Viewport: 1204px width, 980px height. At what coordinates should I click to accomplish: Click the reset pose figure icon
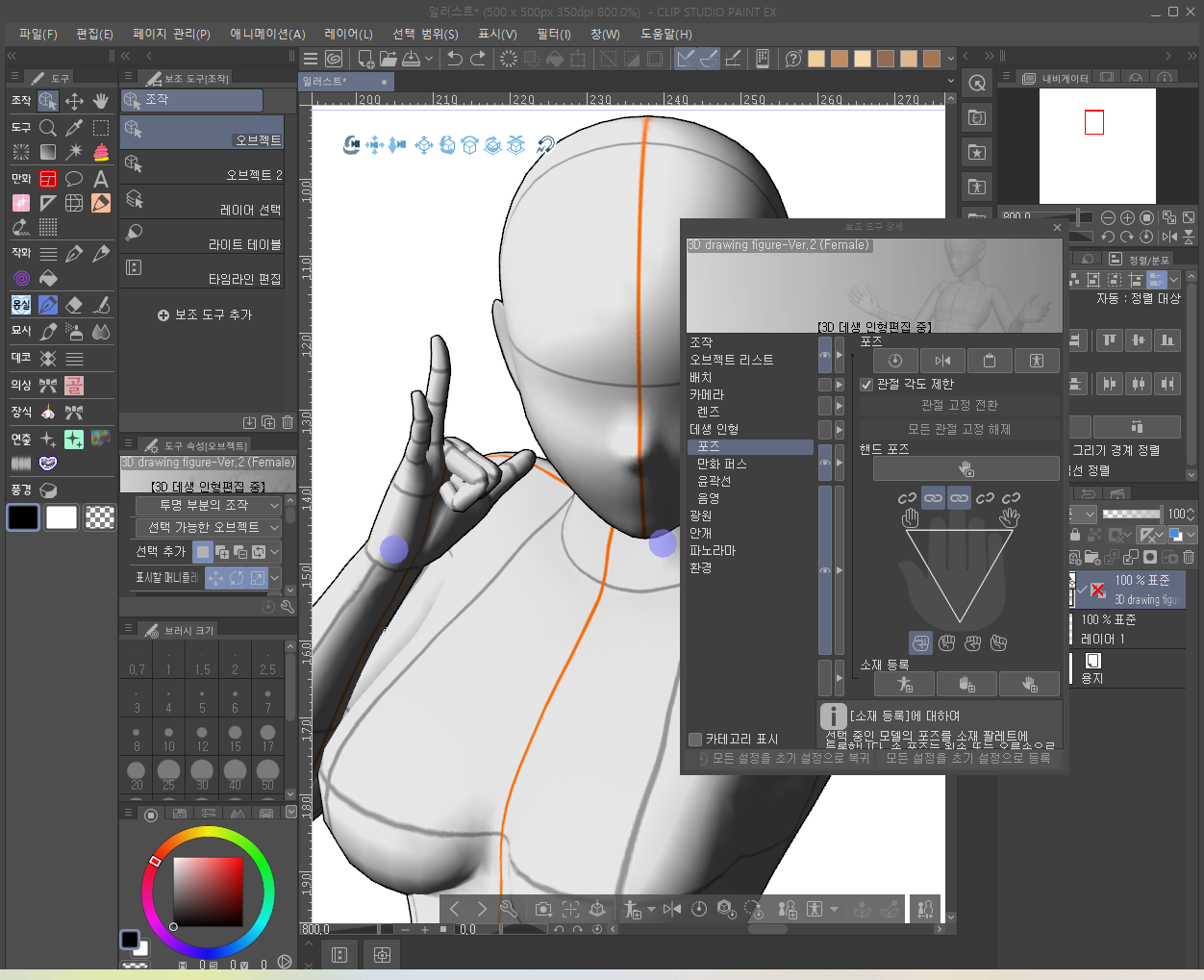click(1036, 361)
